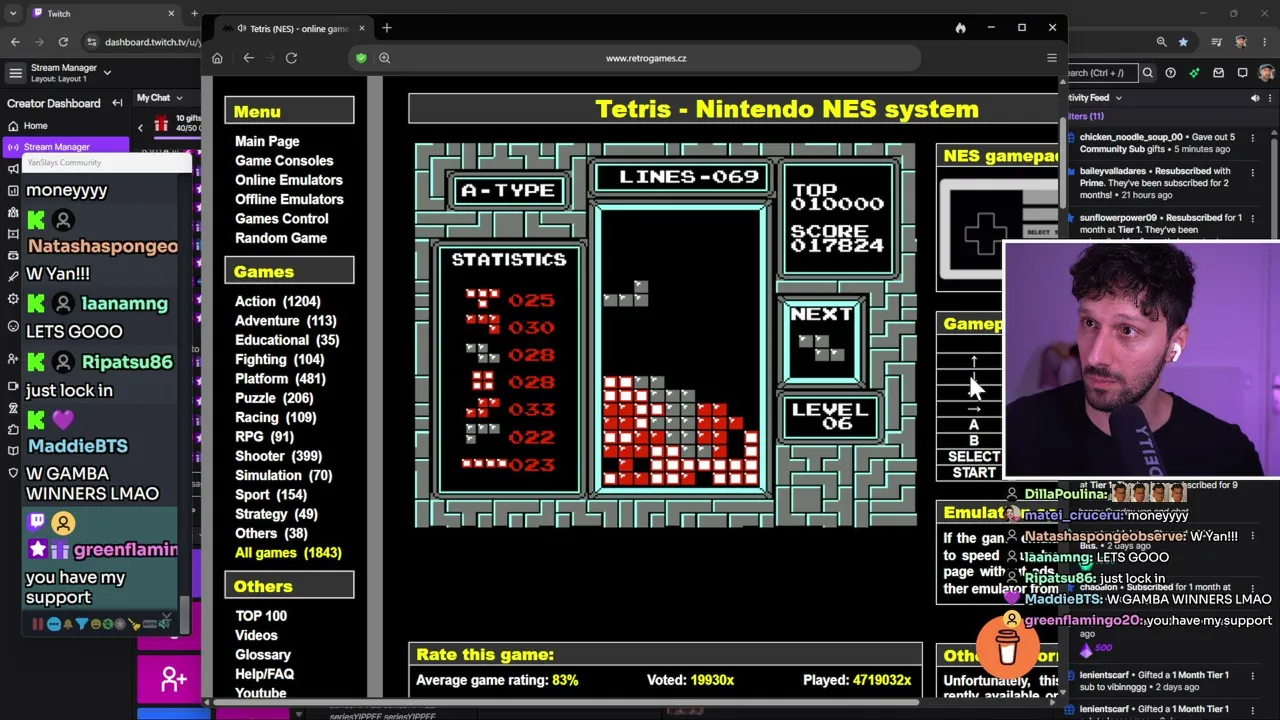Go back in the Tetris browser window
Viewport: 1280px width, 720px height.
pos(249,58)
